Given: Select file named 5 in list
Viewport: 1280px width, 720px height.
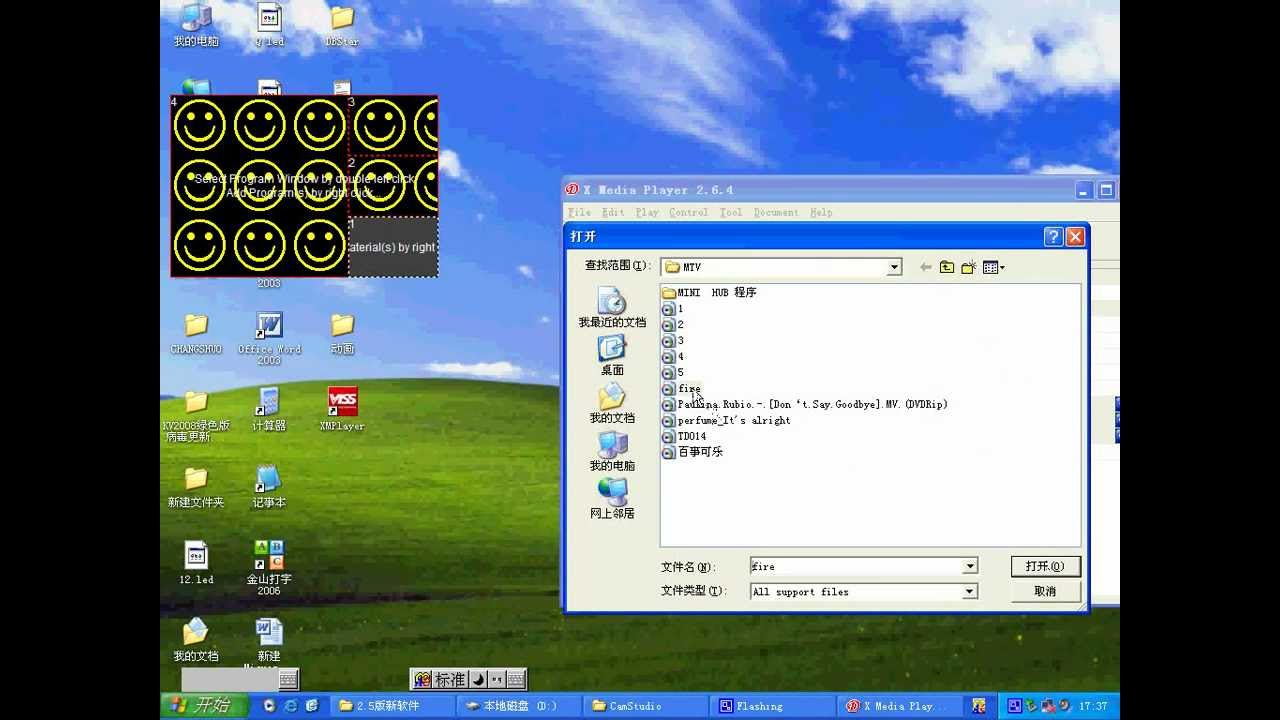Looking at the screenshot, I should pyautogui.click(x=672, y=373).
